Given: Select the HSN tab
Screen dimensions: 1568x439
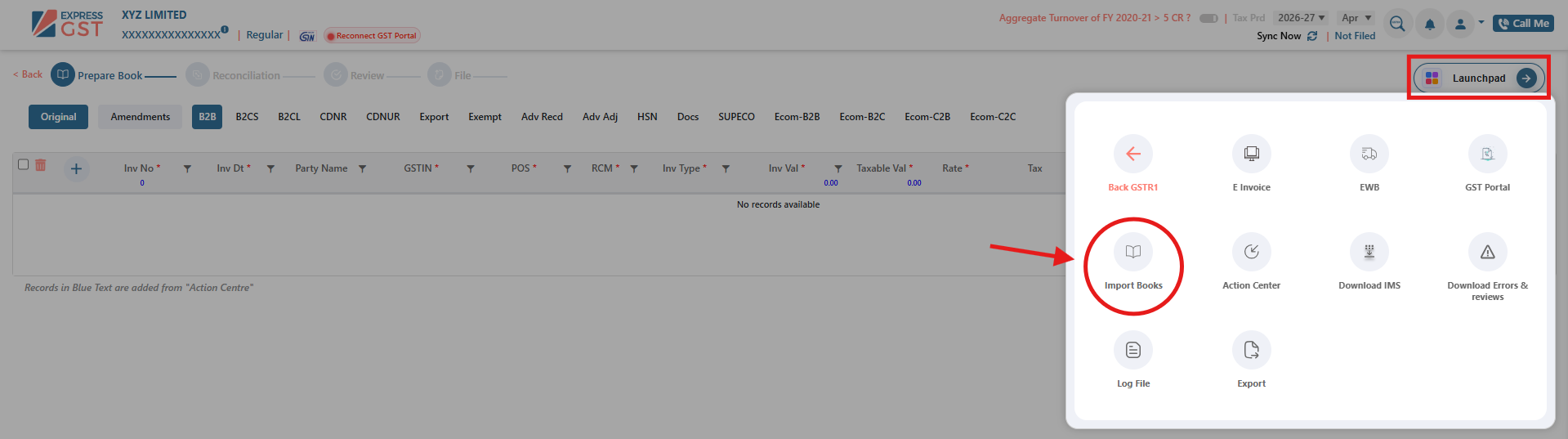Looking at the screenshot, I should (x=647, y=117).
